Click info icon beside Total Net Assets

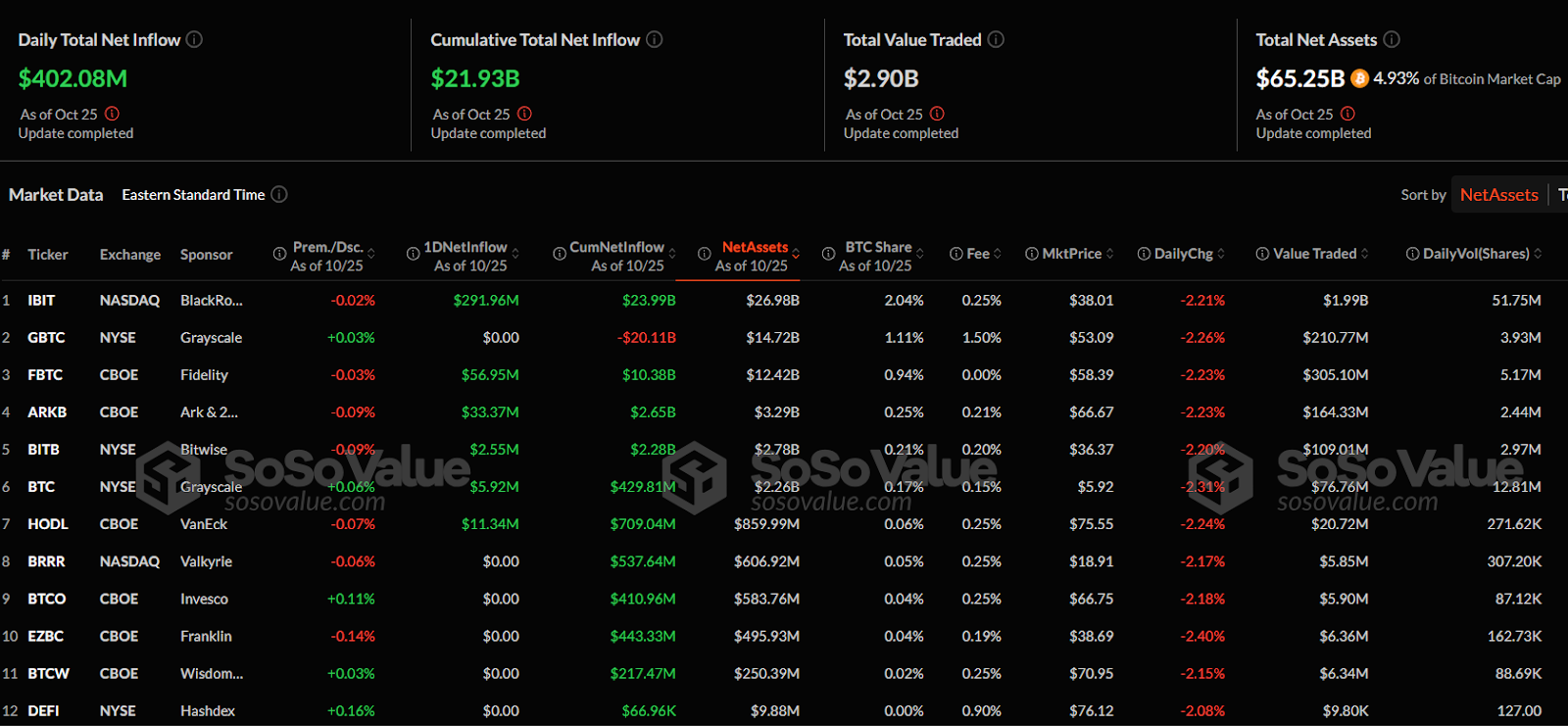pyautogui.click(x=1392, y=39)
